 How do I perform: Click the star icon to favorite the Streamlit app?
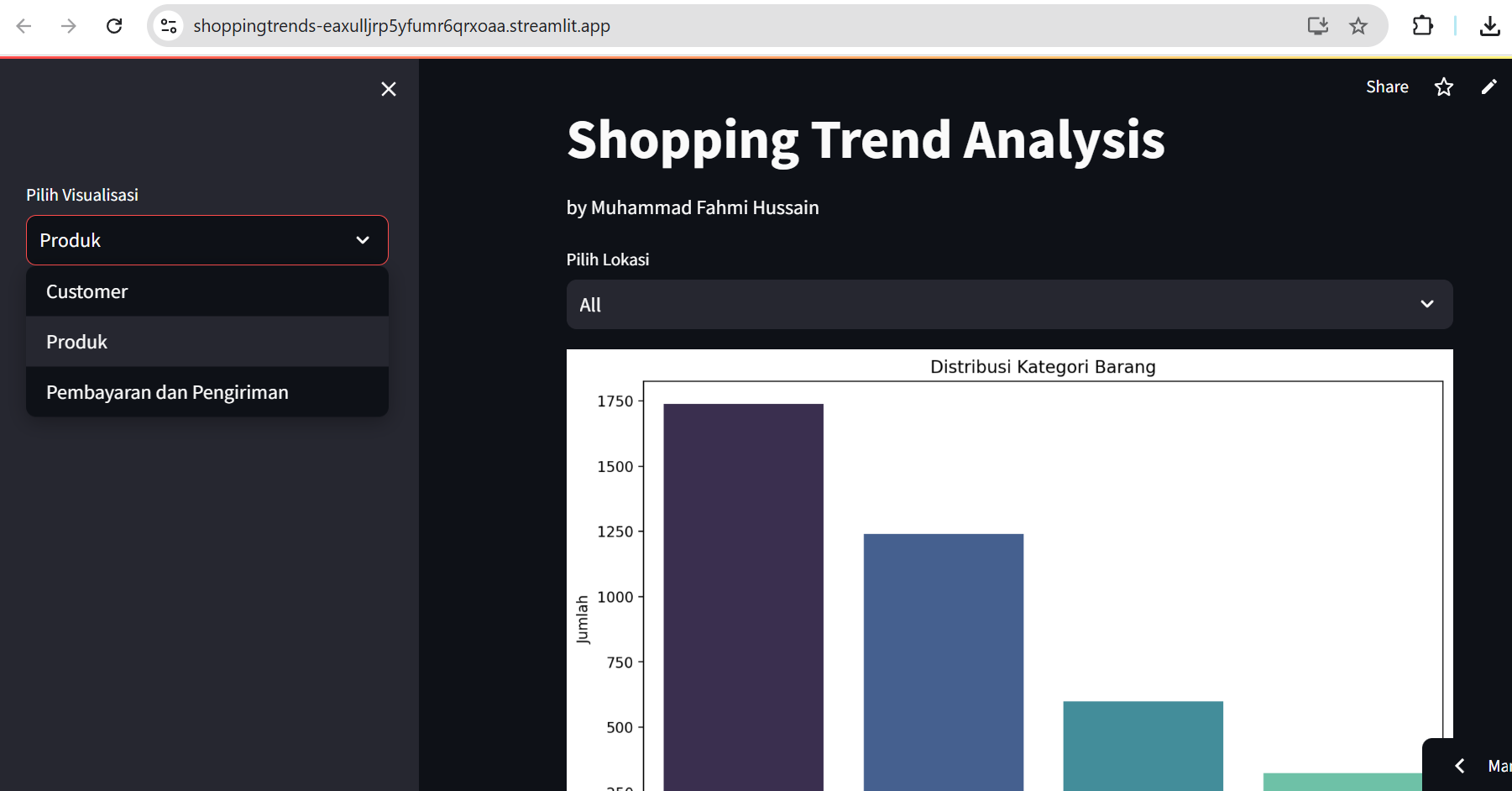point(1444,86)
